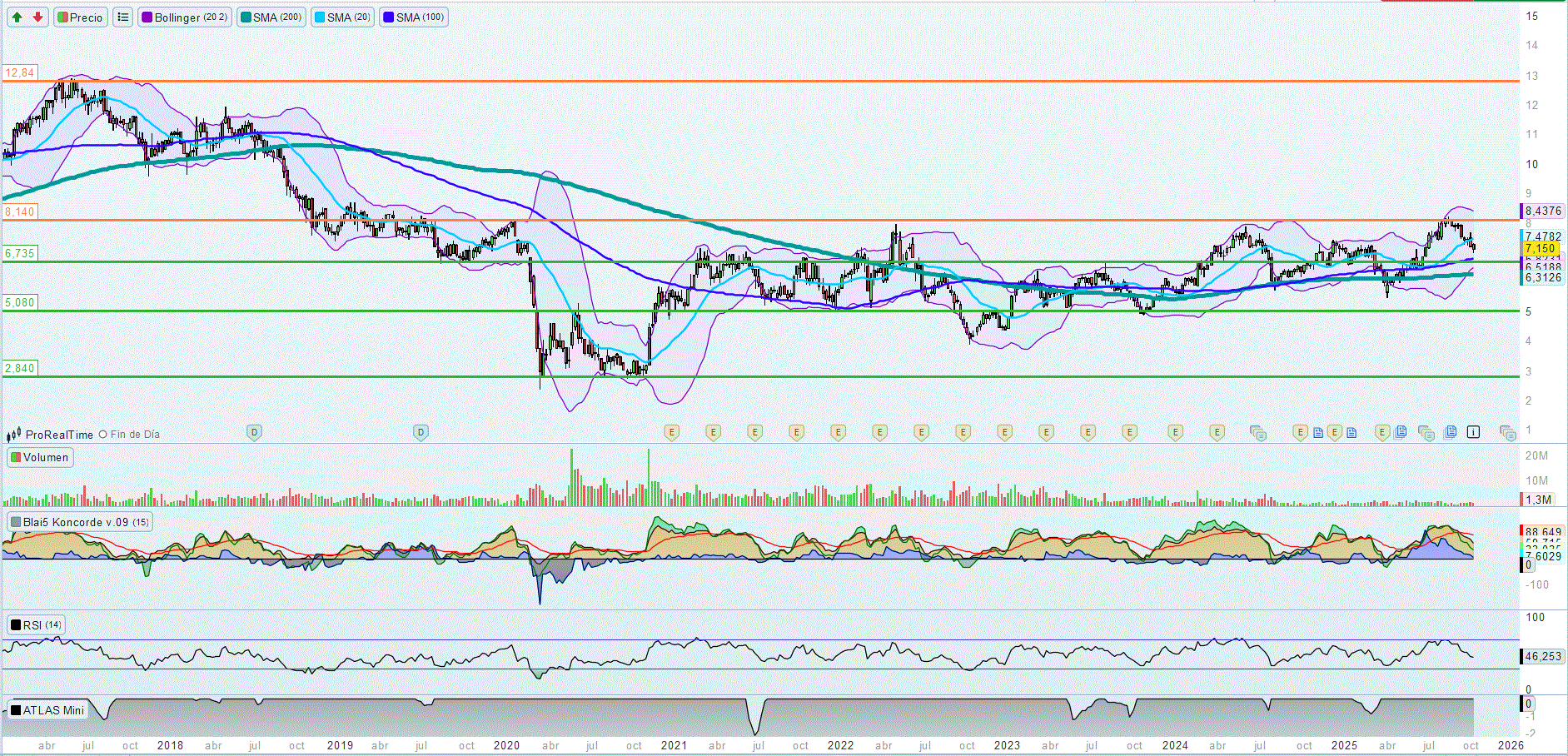The image size is (1568, 756).
Task: Click the first D dividend marker
Action: click(x=255, y=432)
